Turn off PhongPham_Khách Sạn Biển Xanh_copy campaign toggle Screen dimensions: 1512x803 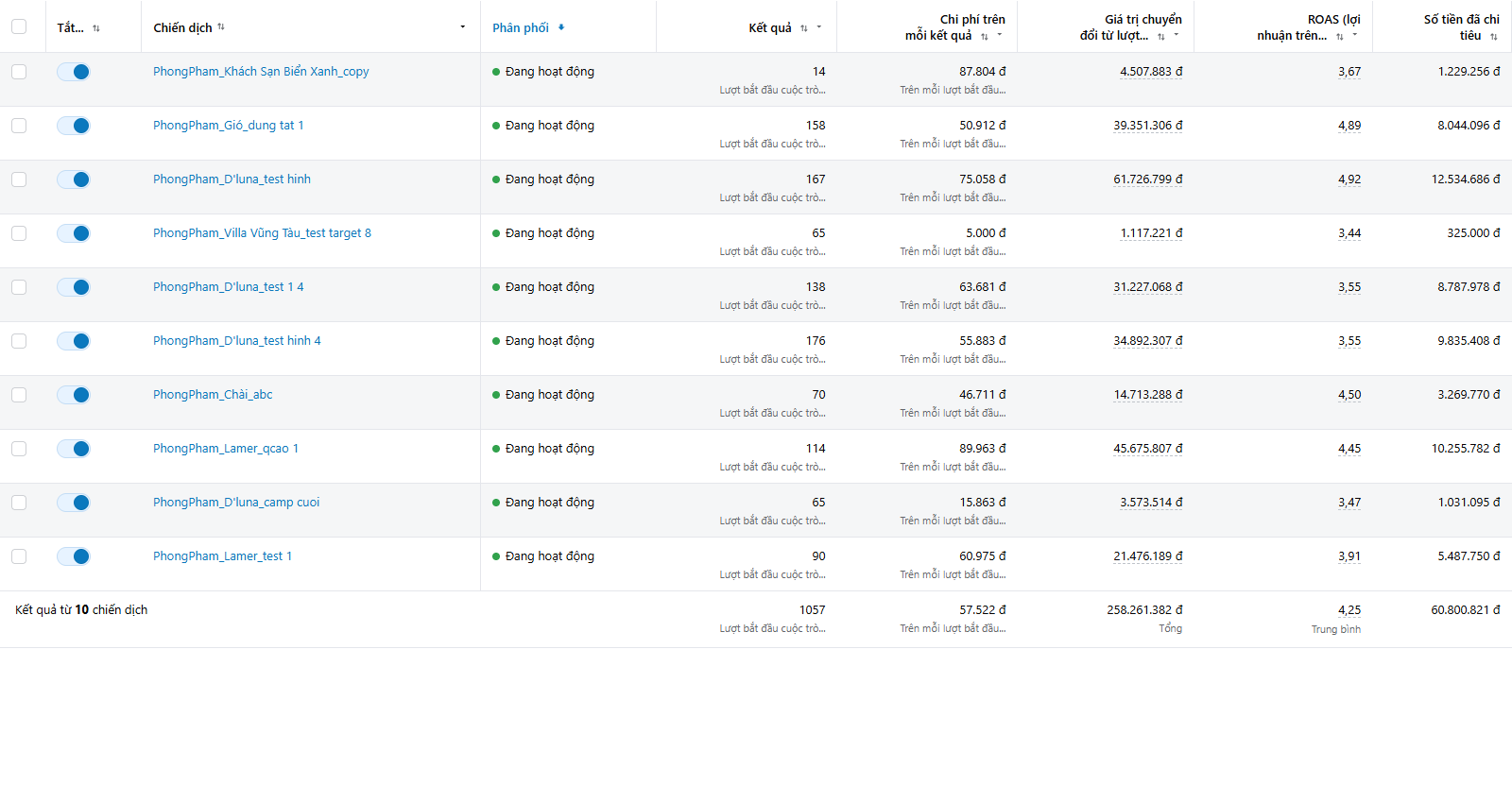(74, 72)
